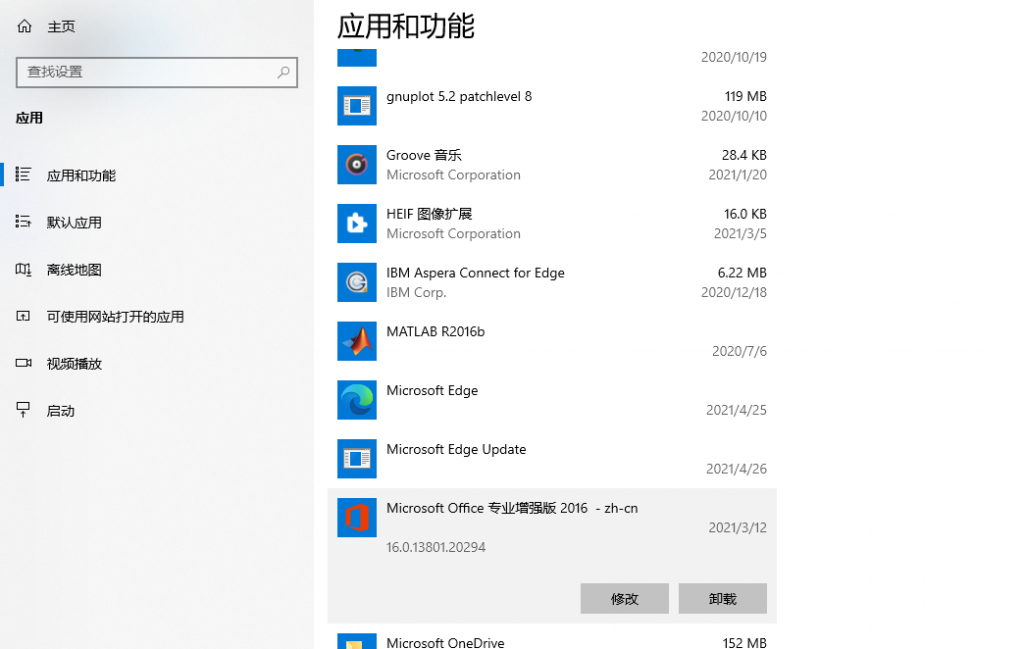1024x649 pixels.
Task: Focus the 查找设置 search field
Action: coord(157,72)
